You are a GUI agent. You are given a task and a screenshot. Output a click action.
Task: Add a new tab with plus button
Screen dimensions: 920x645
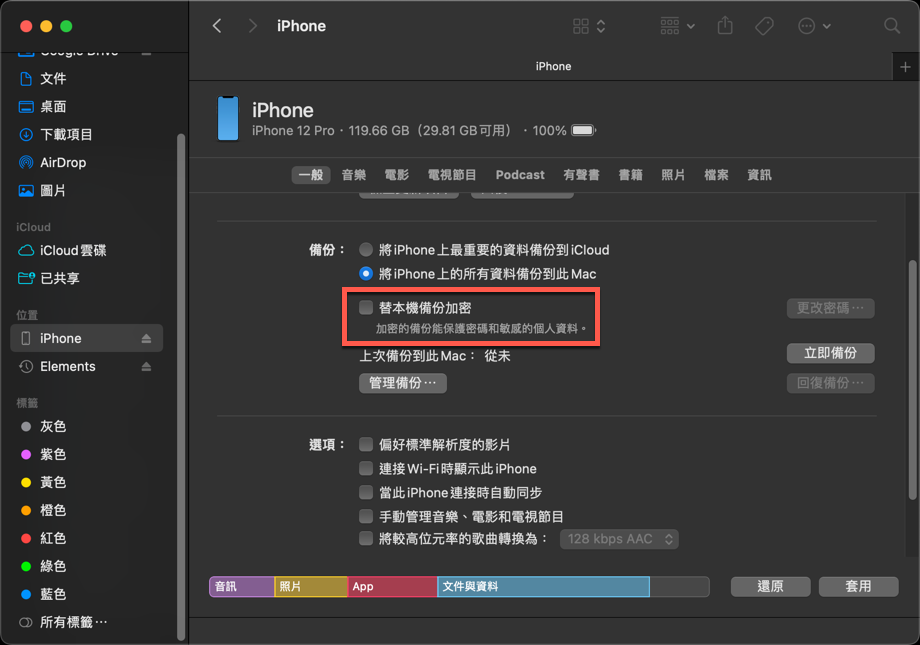[x=905, y=67]
